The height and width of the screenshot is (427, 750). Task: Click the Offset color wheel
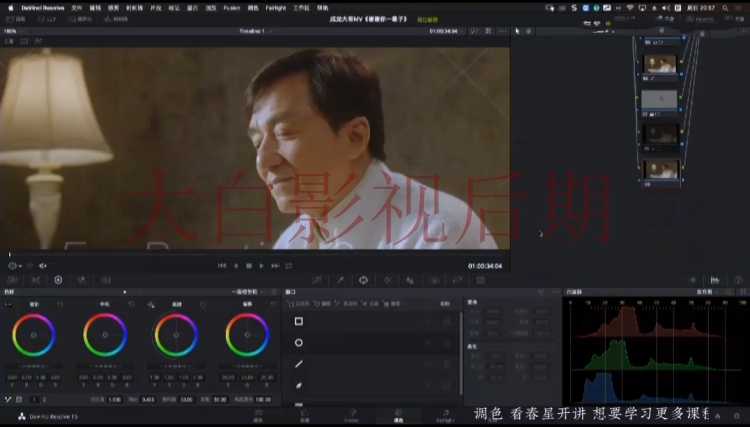(x=247, y=335)
